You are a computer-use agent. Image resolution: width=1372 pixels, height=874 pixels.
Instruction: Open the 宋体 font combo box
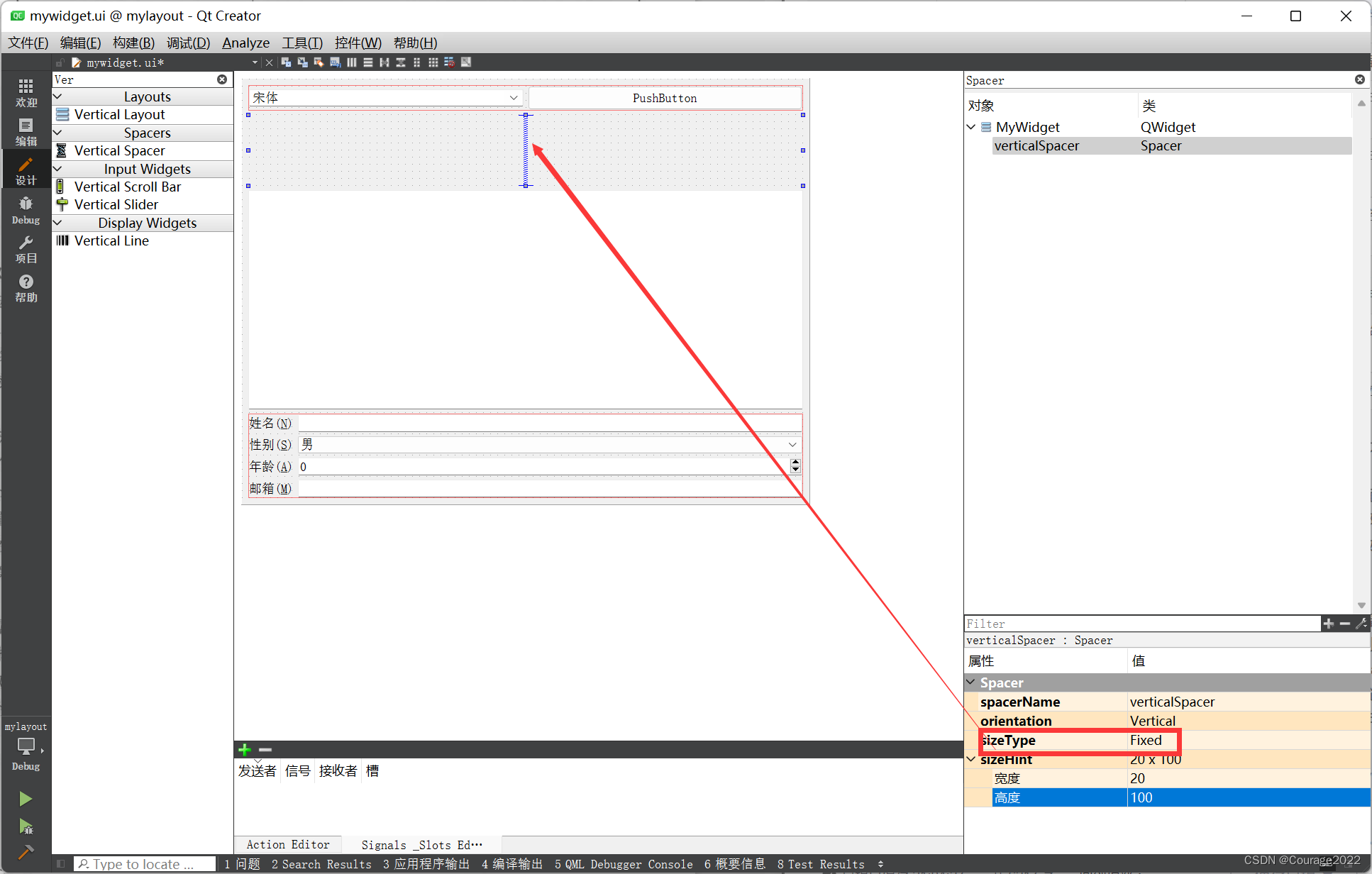513,98
